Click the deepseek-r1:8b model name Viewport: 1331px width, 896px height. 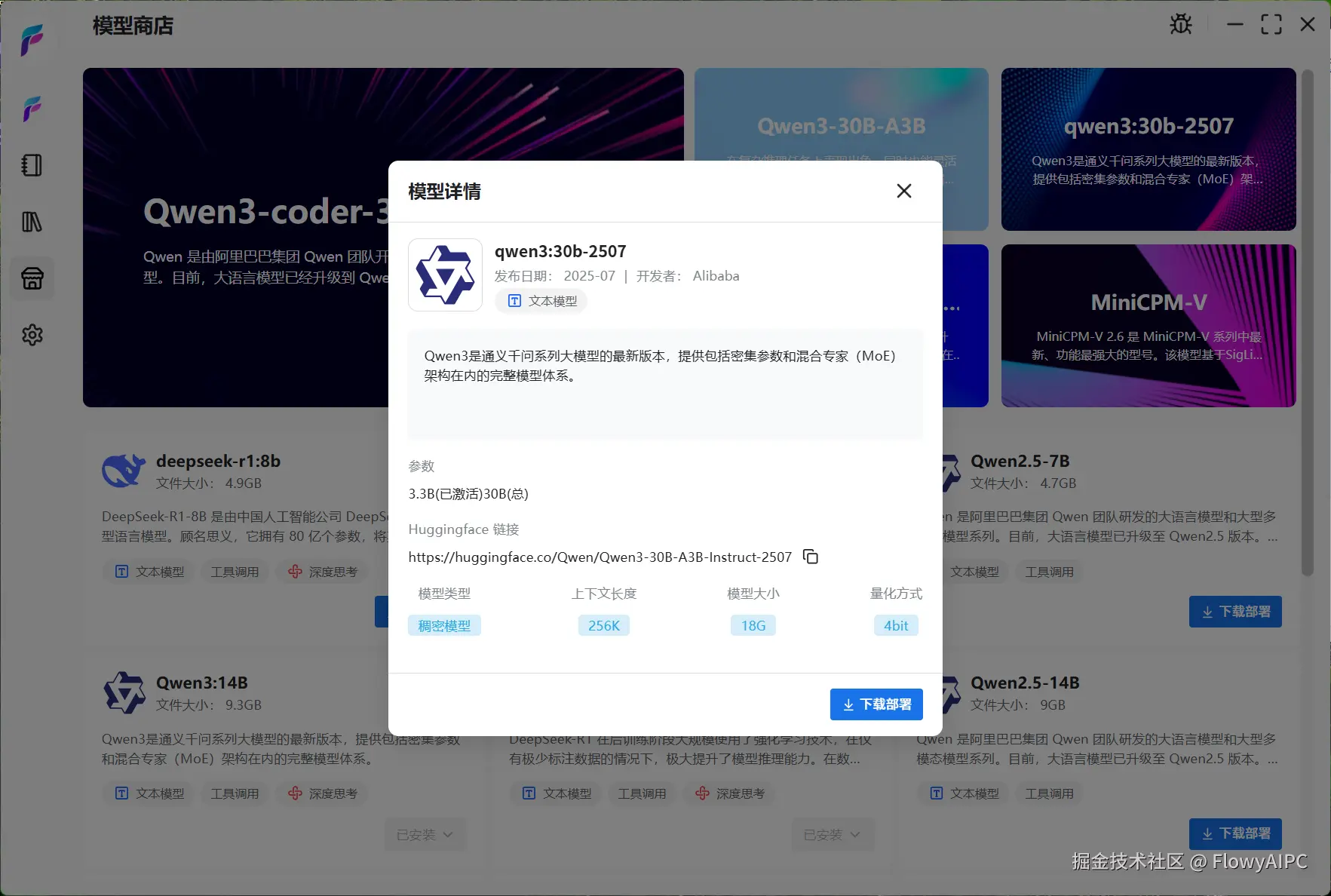(x=218, y=461)
